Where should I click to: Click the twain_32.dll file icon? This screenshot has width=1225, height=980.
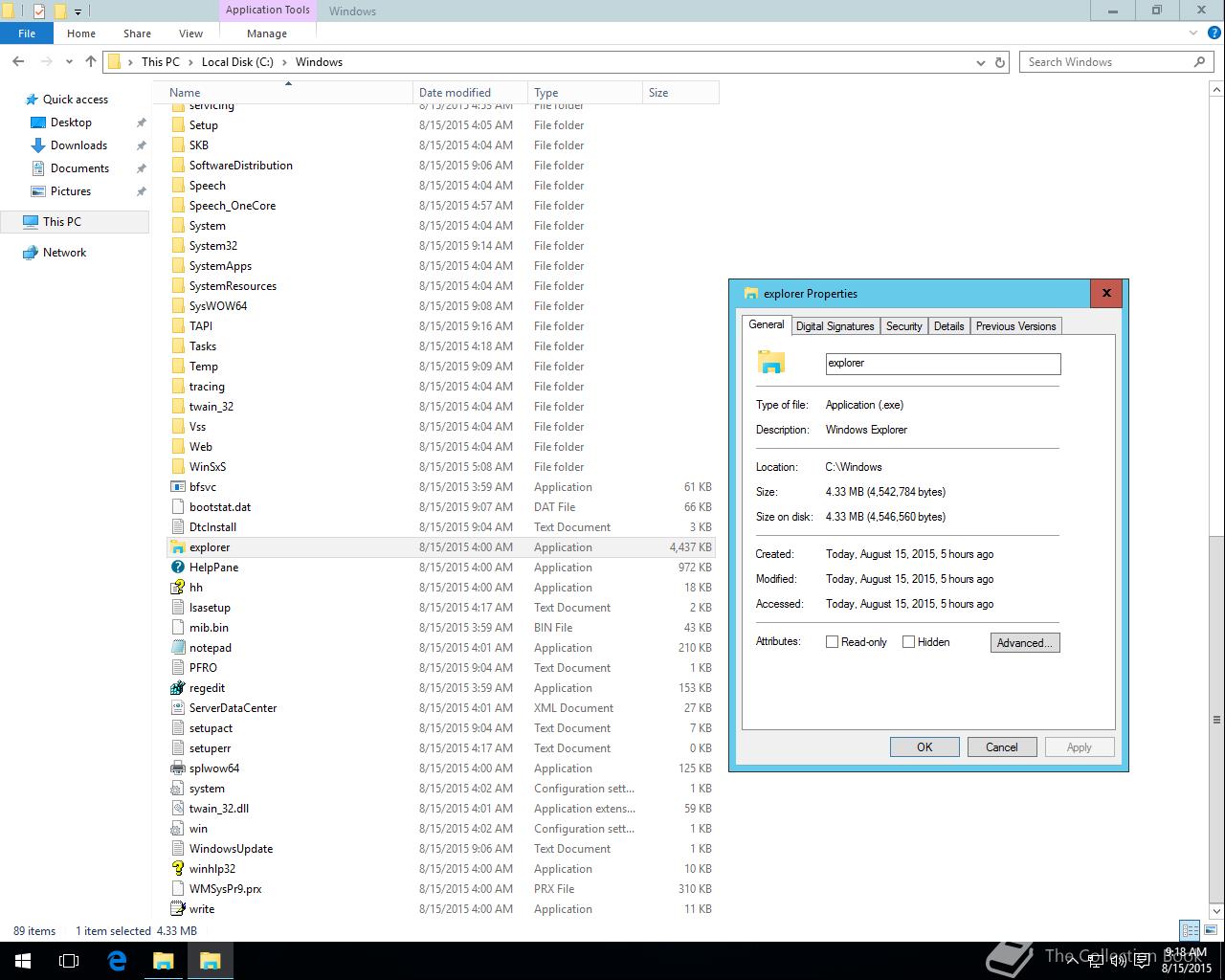tap(177, 809)
